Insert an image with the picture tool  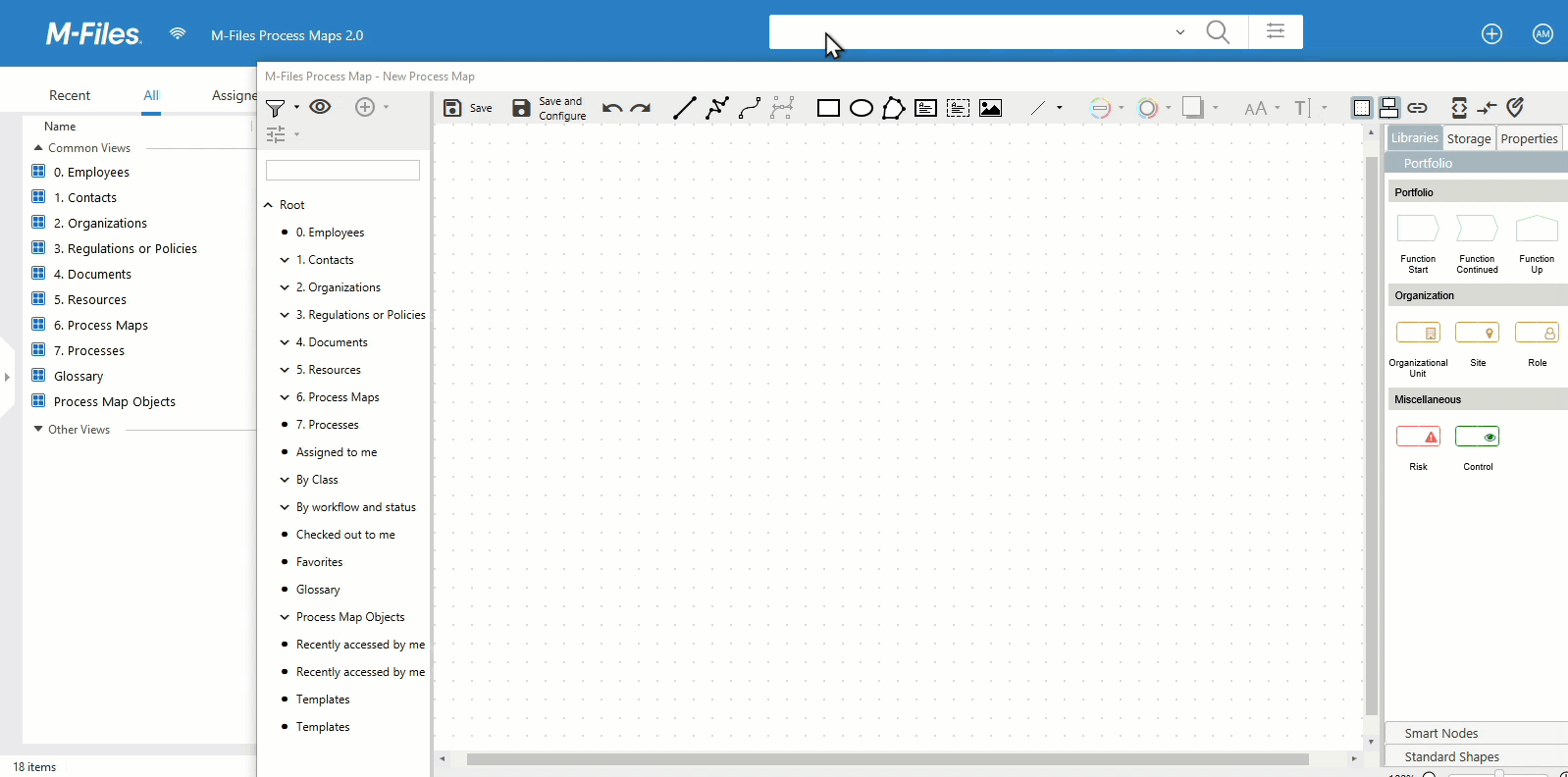991,108
